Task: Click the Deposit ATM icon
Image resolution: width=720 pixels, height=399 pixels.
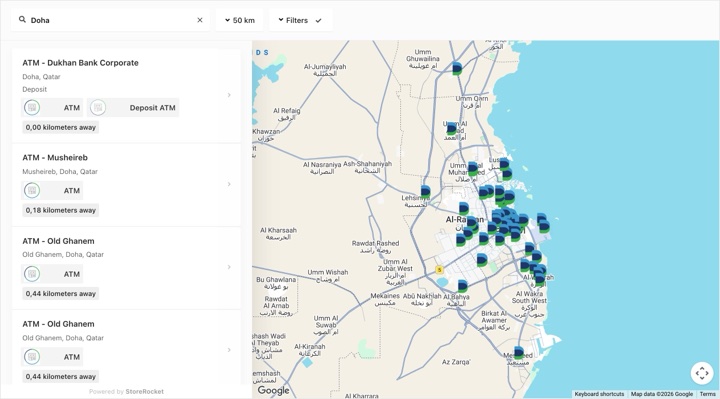Action: (98, 108)
